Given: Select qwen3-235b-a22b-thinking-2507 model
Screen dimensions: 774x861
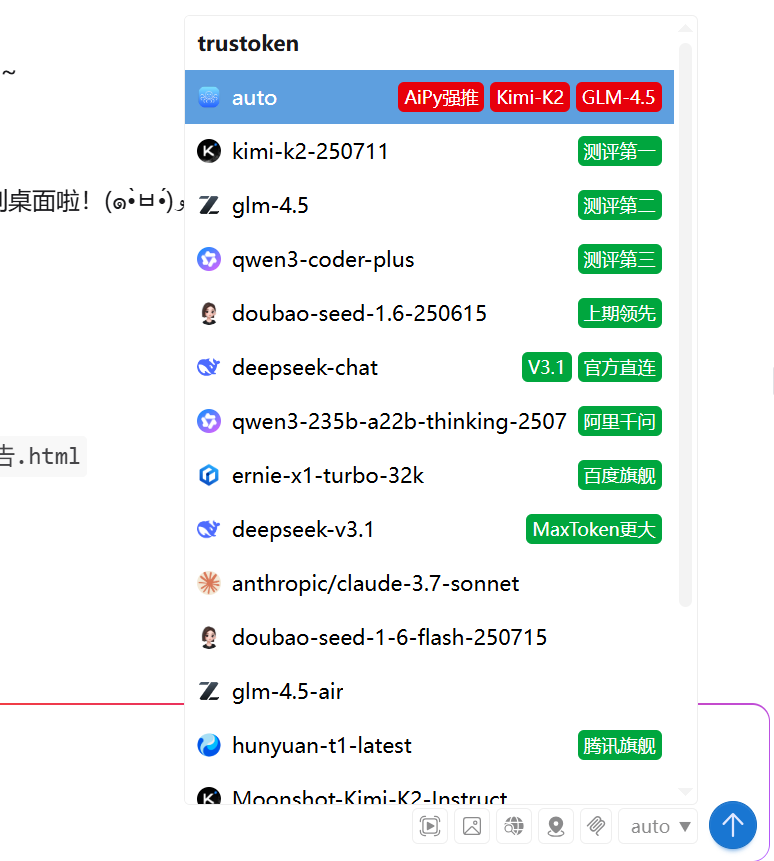Looking at the screenshot, I should point(429,421).
